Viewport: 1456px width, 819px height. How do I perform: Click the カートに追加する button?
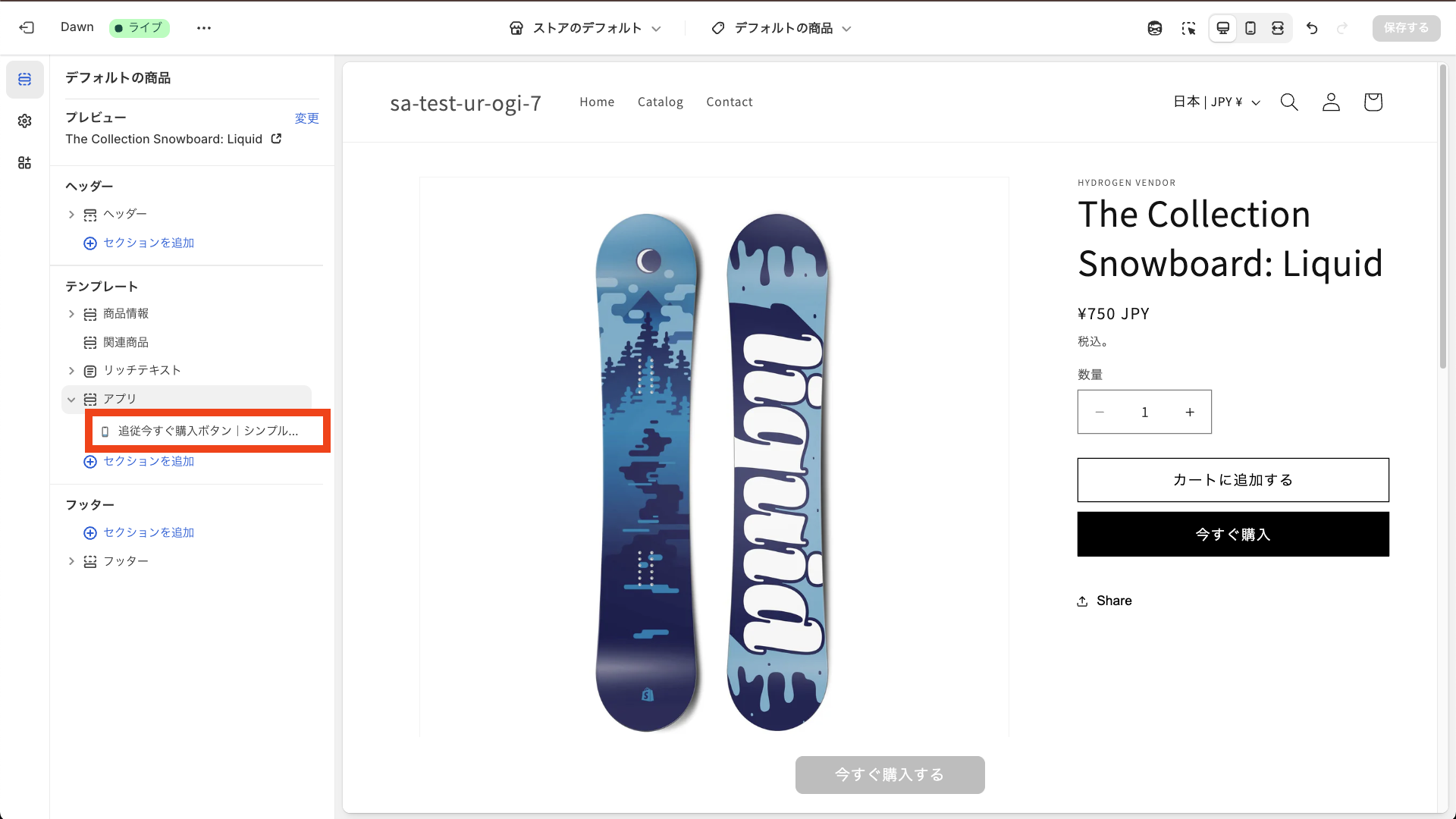[x=1233, y=480]
